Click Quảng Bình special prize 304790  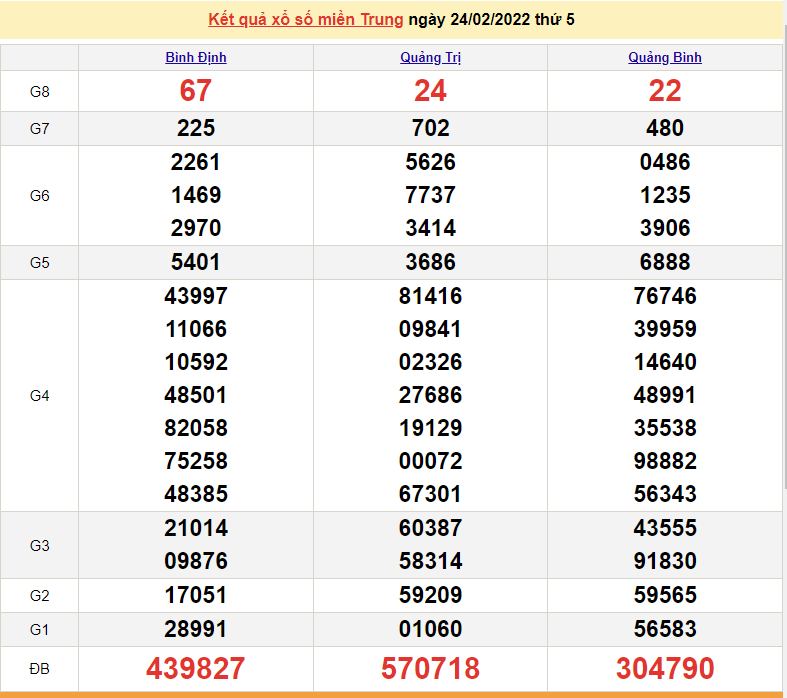665,668
